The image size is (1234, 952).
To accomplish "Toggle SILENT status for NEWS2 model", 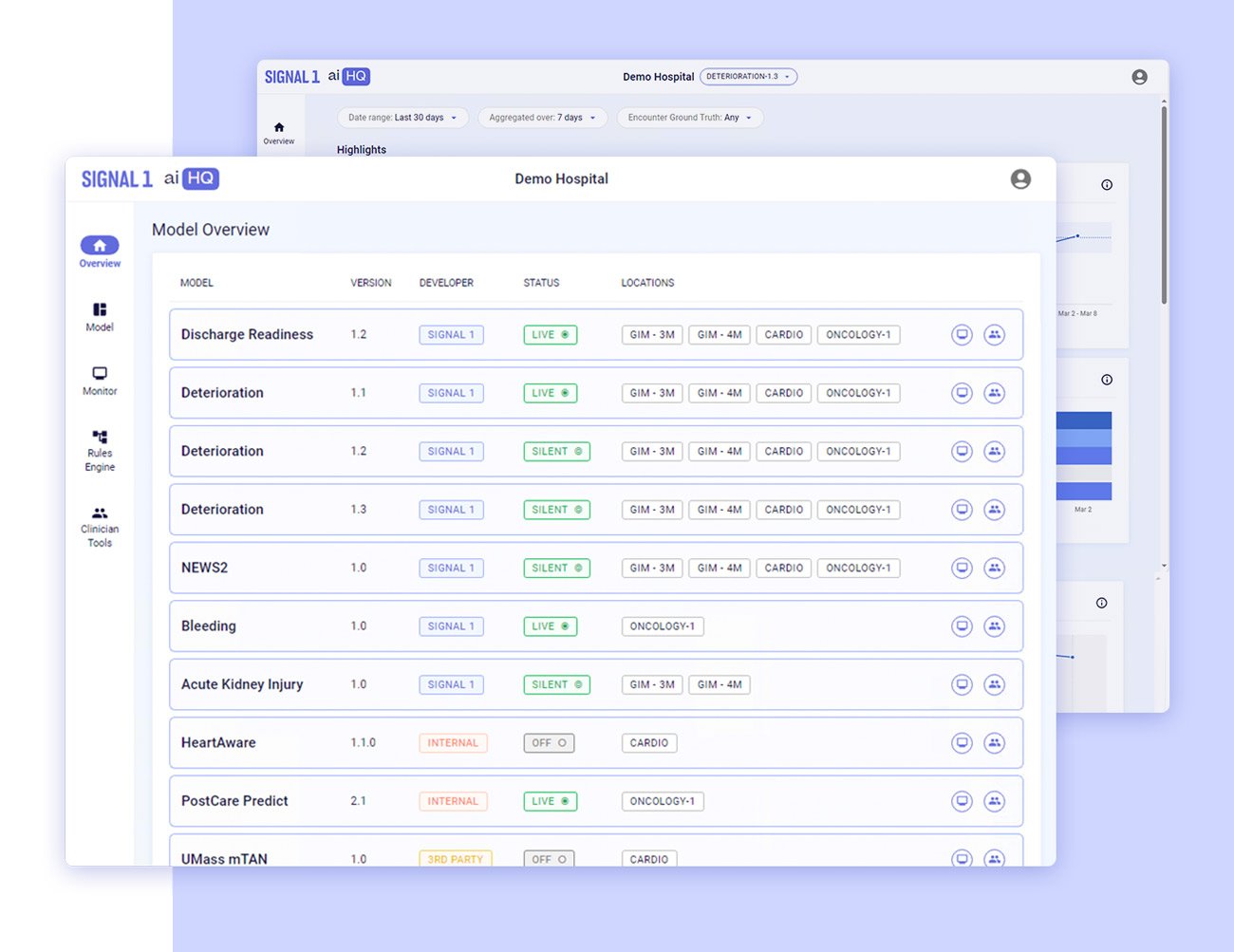I will pos(556,569).
